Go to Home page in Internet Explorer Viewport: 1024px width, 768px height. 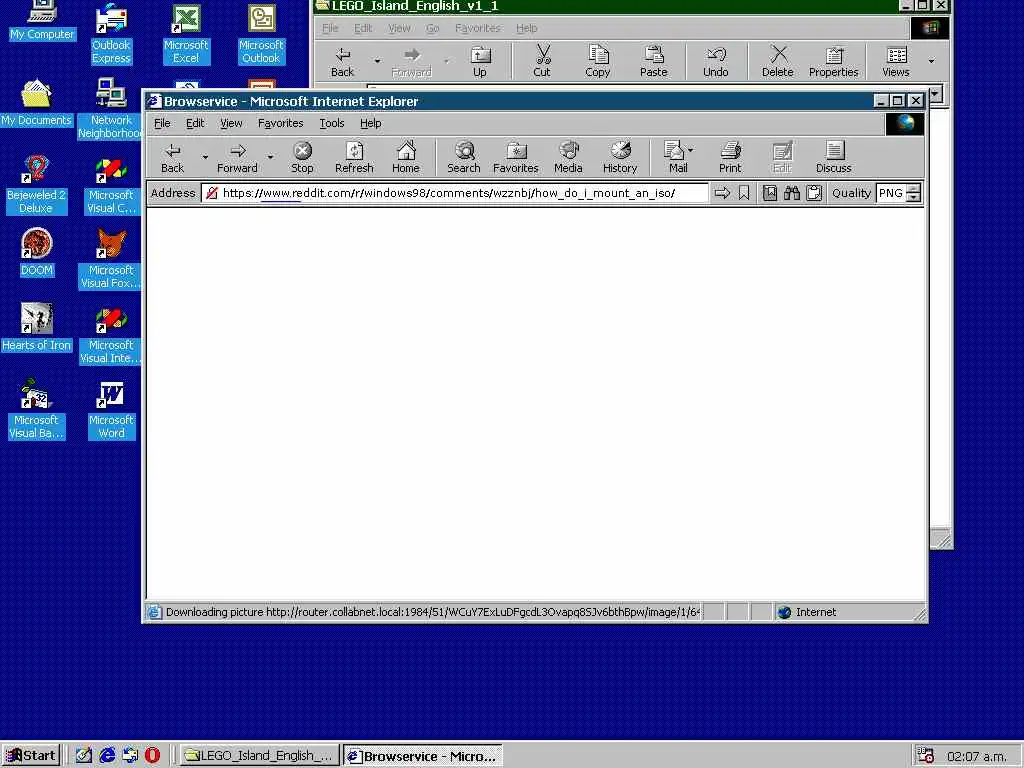pyautogui.click(x=406, y=158)
